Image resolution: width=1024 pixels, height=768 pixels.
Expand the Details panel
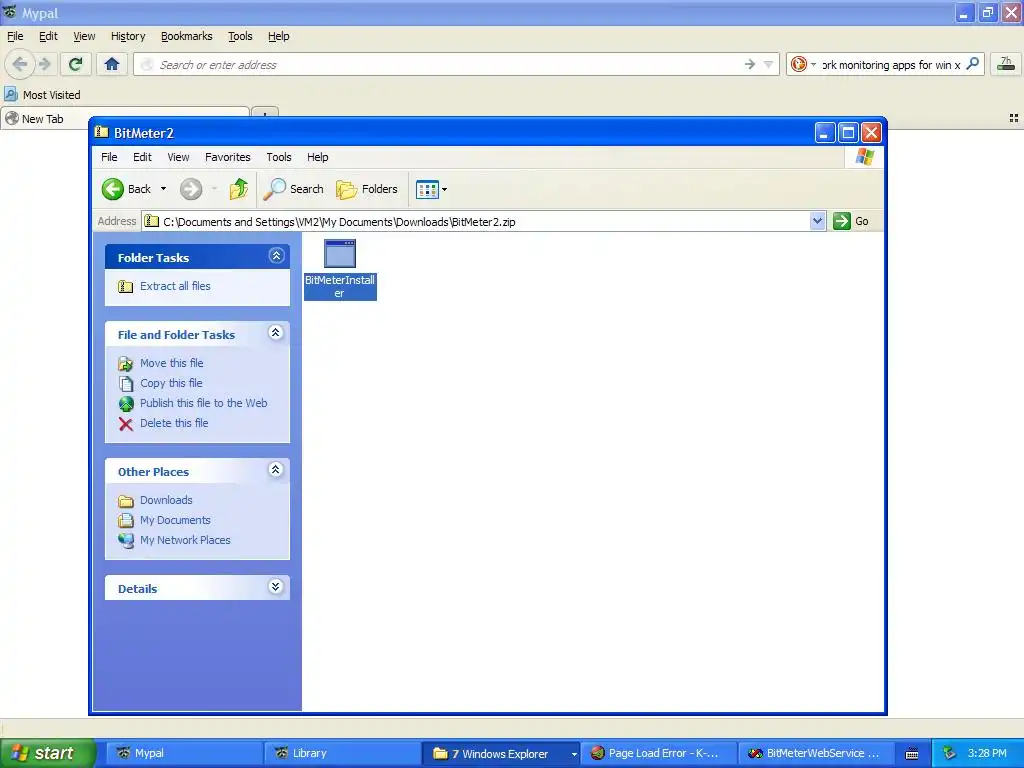(276, 586)
